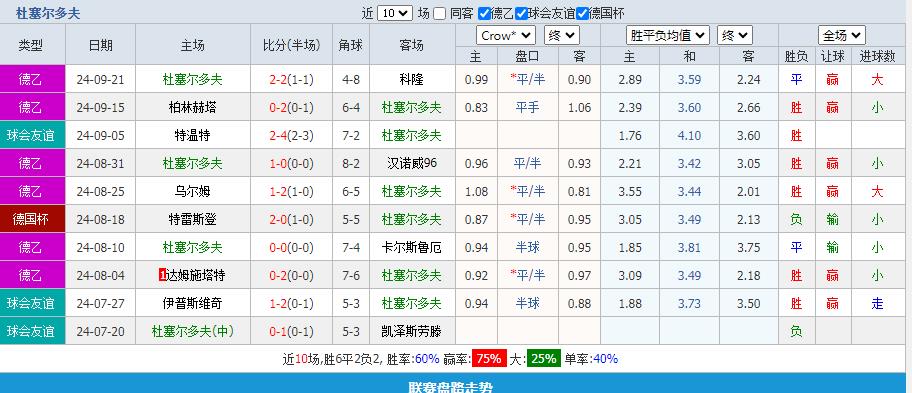
Task: Click the 比分(半场) column header
Action: (291, 45)
